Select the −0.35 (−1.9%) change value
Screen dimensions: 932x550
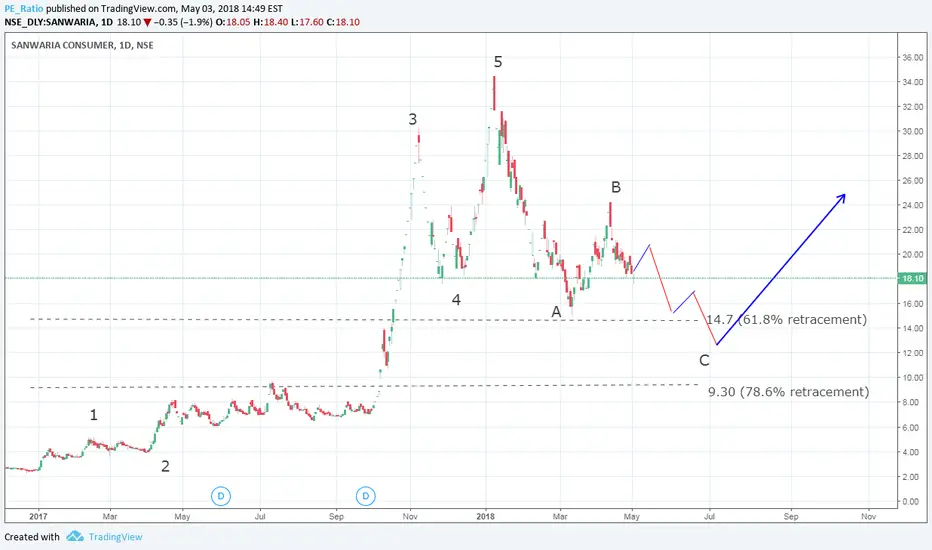click(x=183, y=22)
